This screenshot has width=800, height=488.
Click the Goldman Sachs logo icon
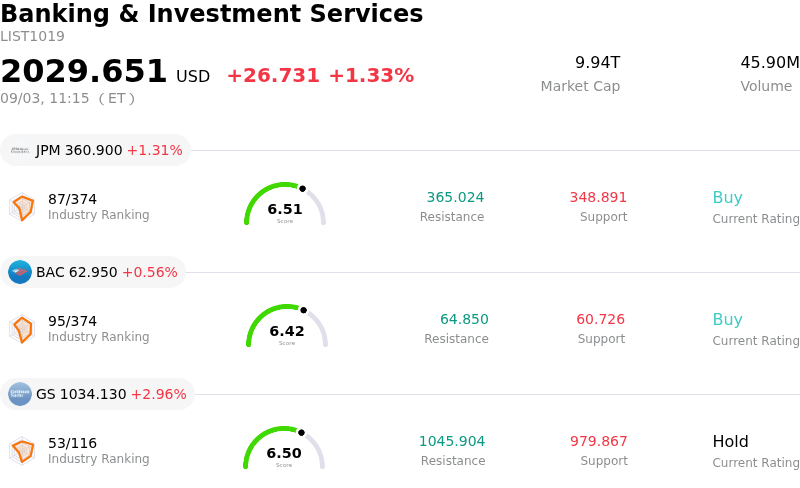click(x=20, y=394)
